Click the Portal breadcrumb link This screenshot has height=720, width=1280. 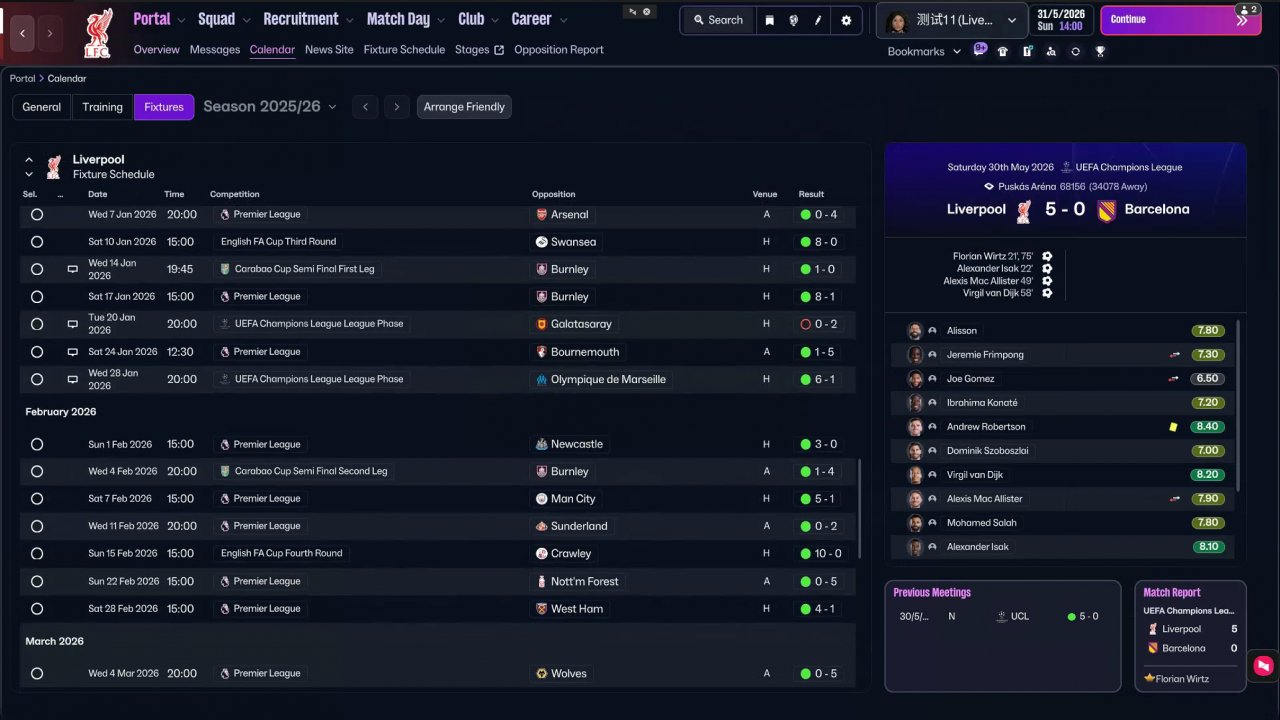tap(23, 78)
